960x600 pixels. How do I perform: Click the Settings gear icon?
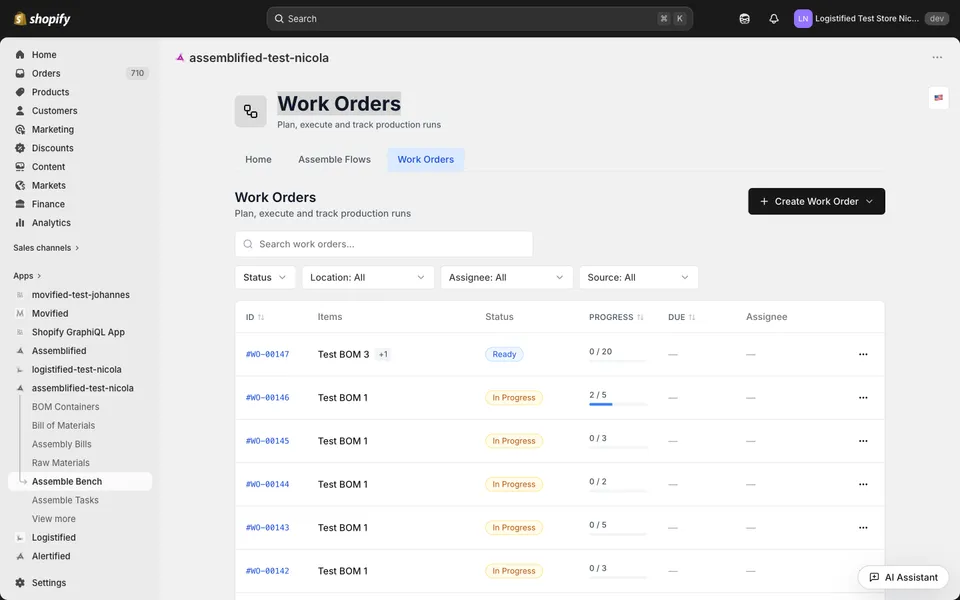20,583
